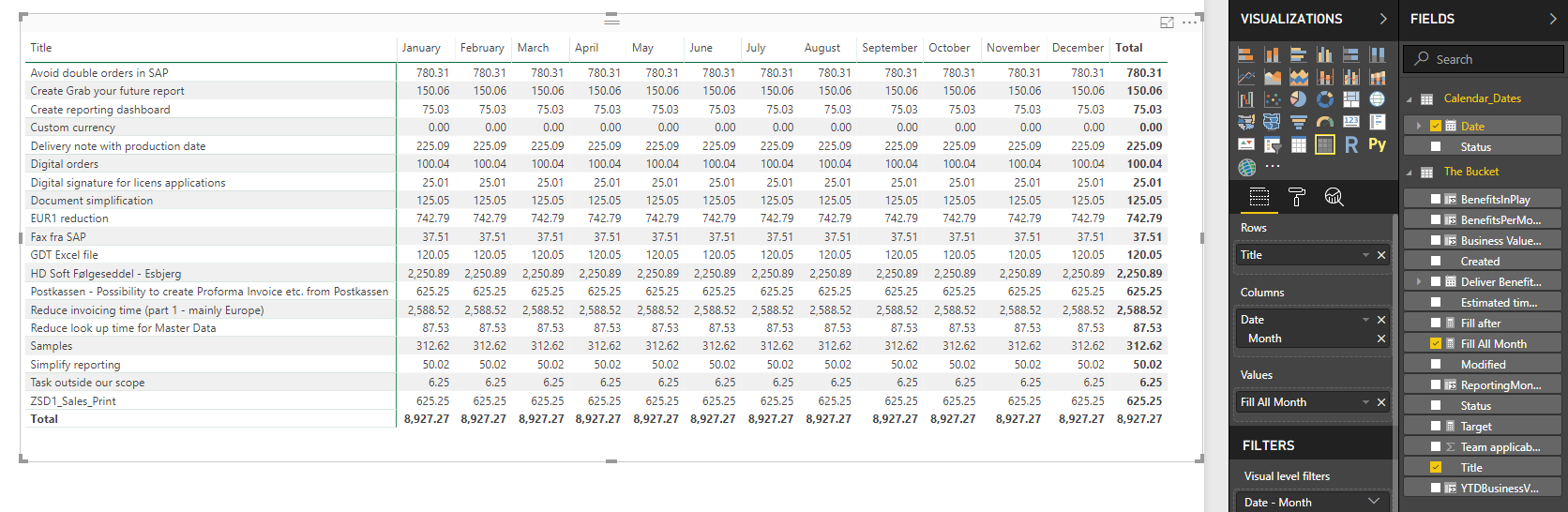
Task: Select the Filled map visual
Action: tap(1246, 122)
